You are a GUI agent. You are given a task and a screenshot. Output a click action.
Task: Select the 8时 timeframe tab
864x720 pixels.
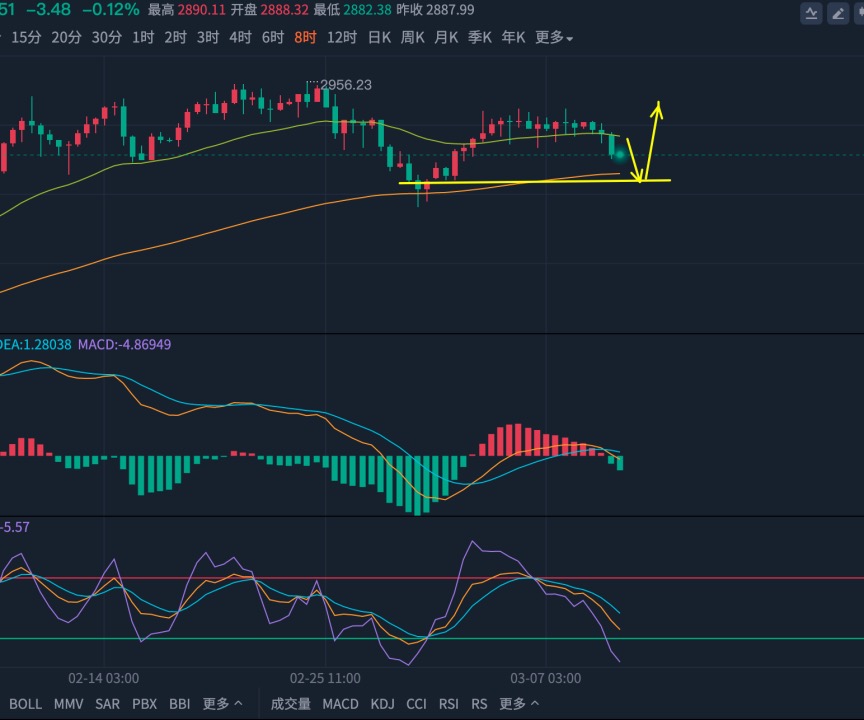[305, 37]
